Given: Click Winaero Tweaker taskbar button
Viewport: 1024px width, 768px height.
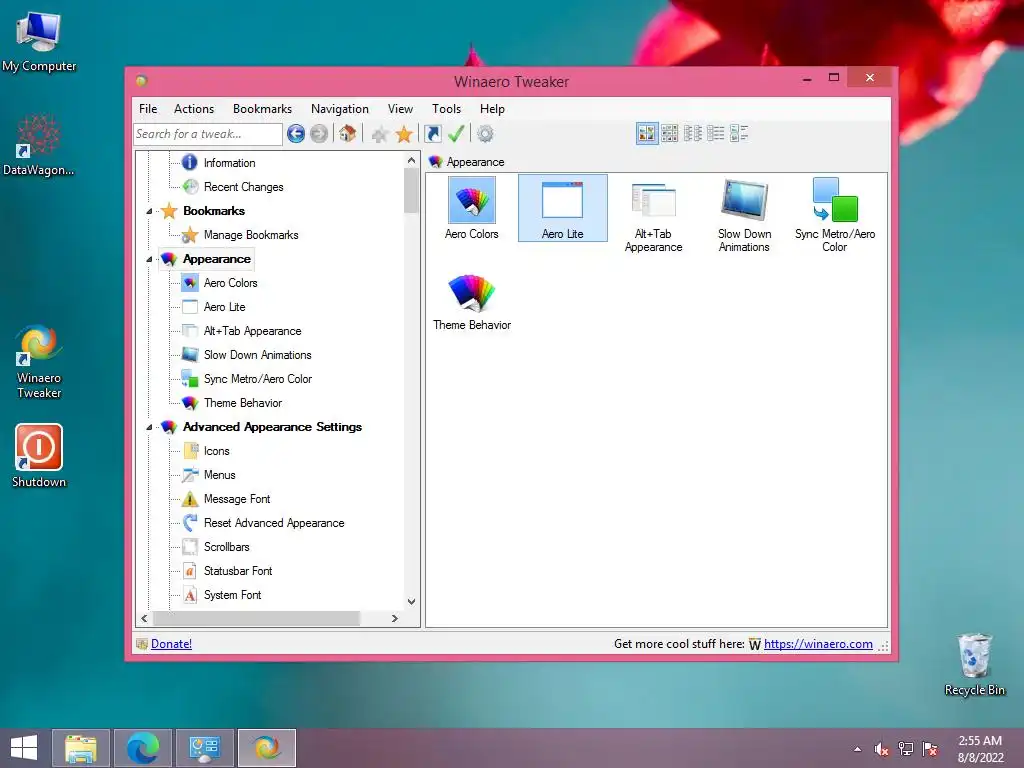Looking at the screenshot, I should click(x=266, y=748).
